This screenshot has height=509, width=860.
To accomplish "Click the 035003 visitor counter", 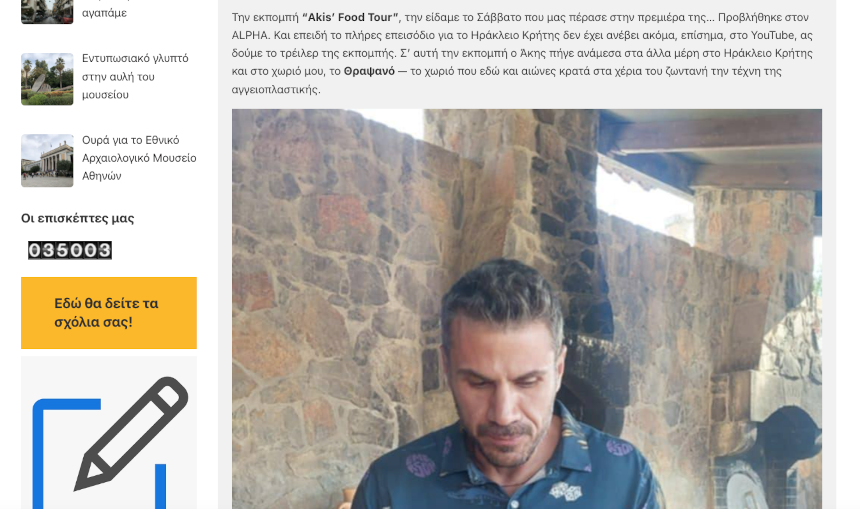I will pos(70,250).
